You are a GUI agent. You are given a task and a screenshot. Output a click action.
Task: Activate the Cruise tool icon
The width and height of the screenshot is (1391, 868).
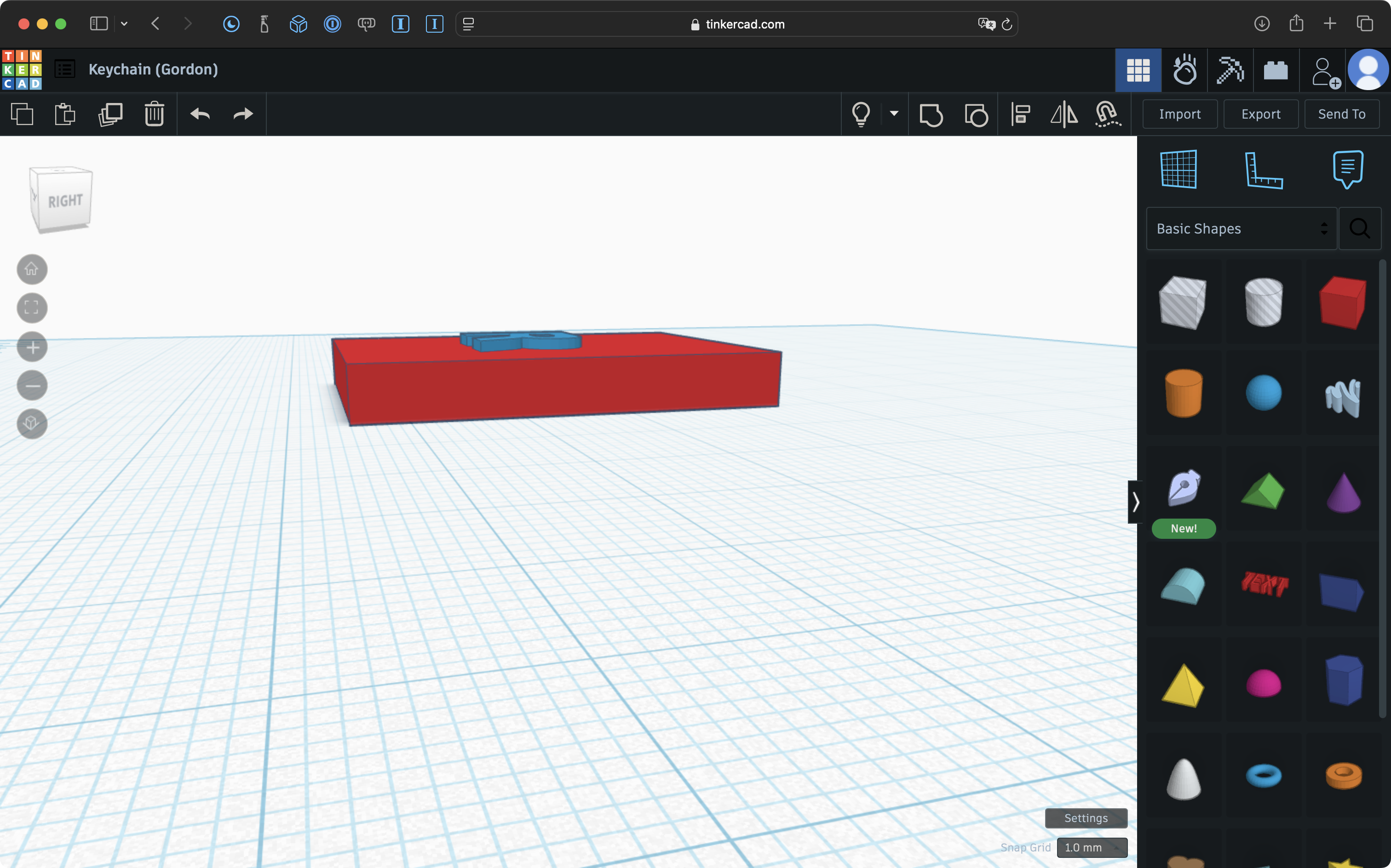pos(1107,114)
